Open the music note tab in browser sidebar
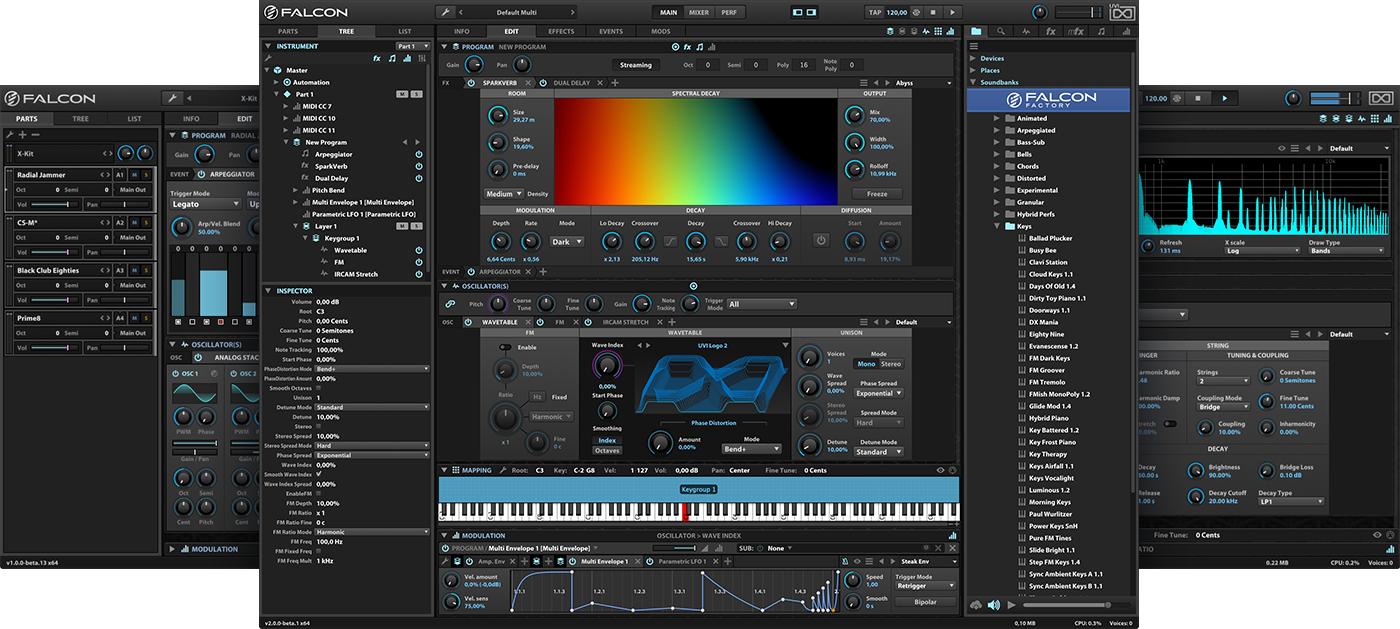Viewport: 1400px width, 629px height. coord(1101,31)
